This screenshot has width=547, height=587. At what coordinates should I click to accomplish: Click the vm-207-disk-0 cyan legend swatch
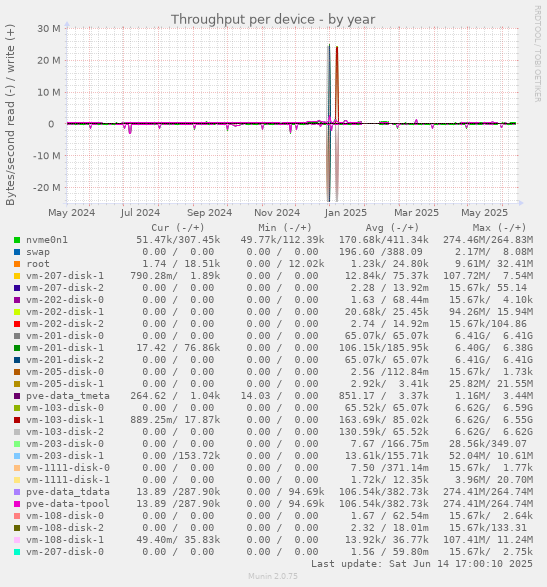click(17, 552)
